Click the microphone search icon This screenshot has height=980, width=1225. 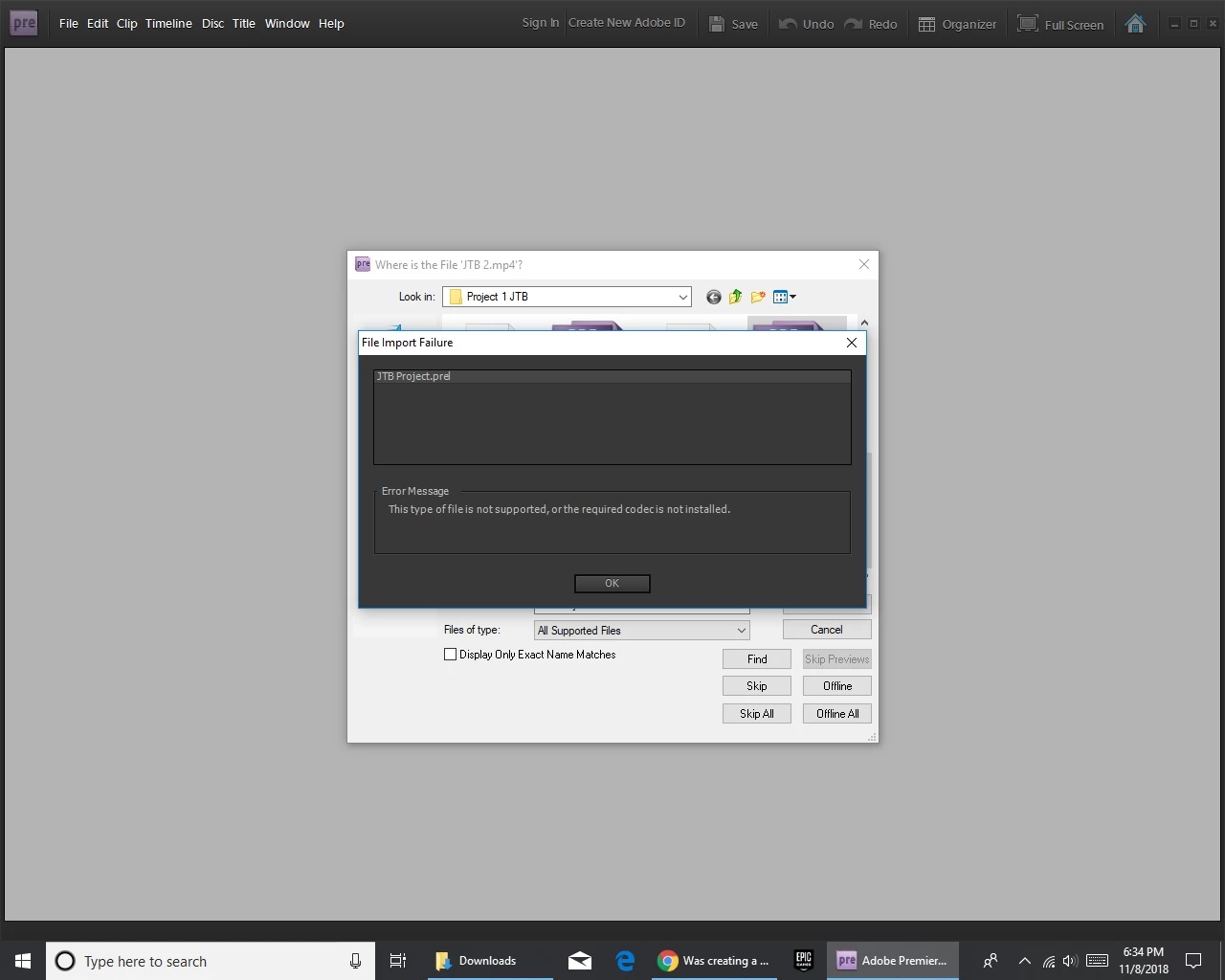355,961
